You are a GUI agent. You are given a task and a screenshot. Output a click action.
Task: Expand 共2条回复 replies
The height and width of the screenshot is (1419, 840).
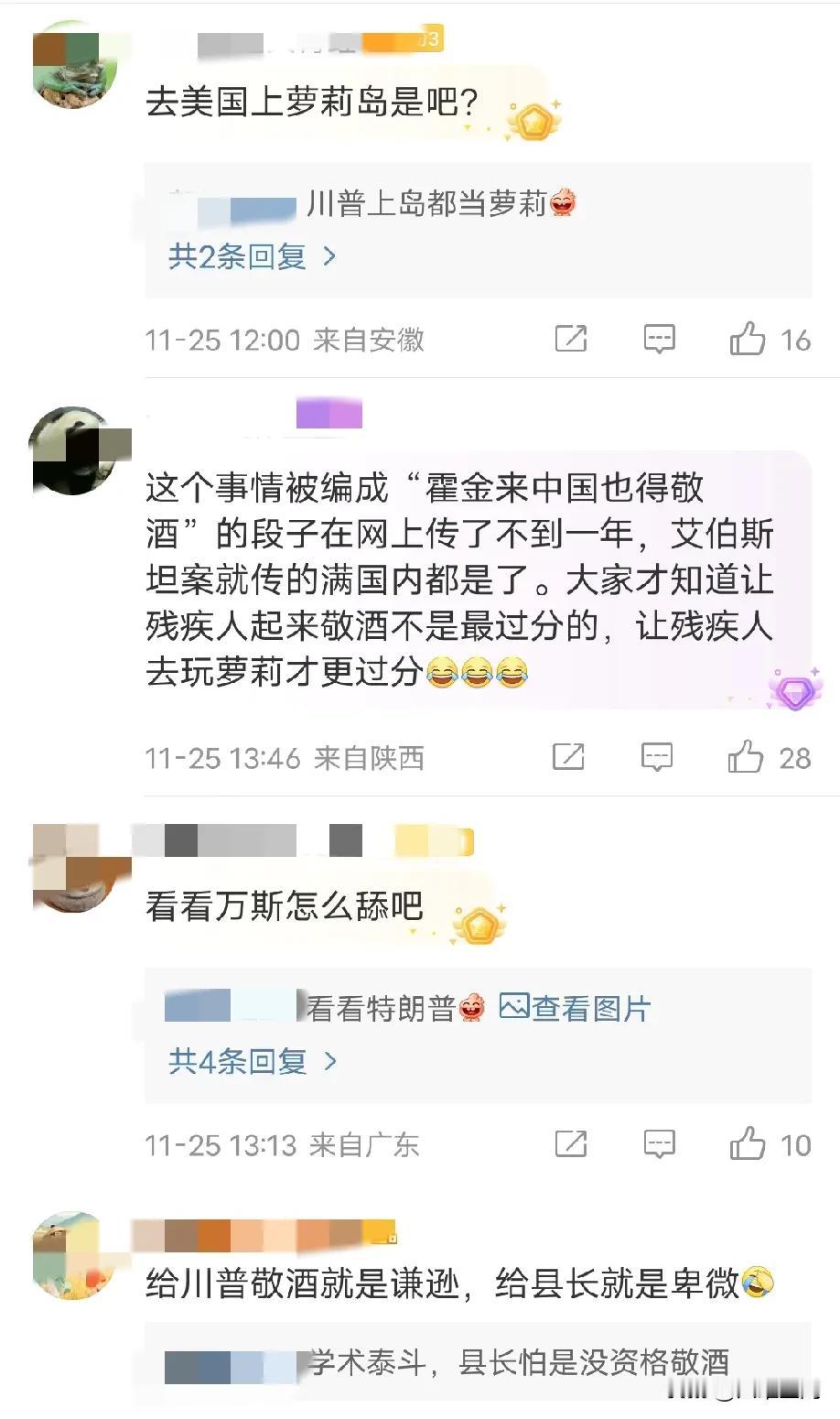253,256
